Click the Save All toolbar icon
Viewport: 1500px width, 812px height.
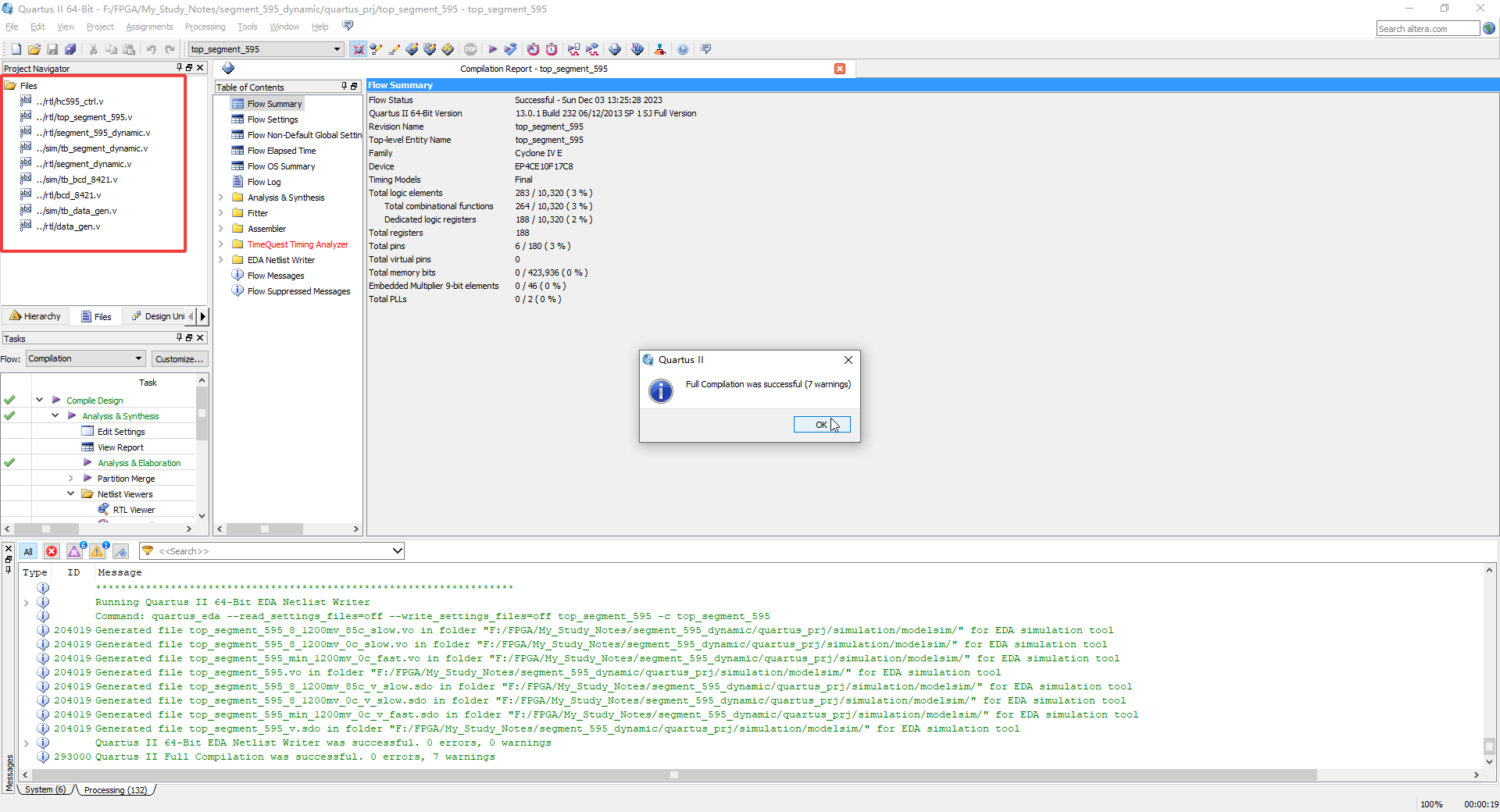(x=70, y=49)
